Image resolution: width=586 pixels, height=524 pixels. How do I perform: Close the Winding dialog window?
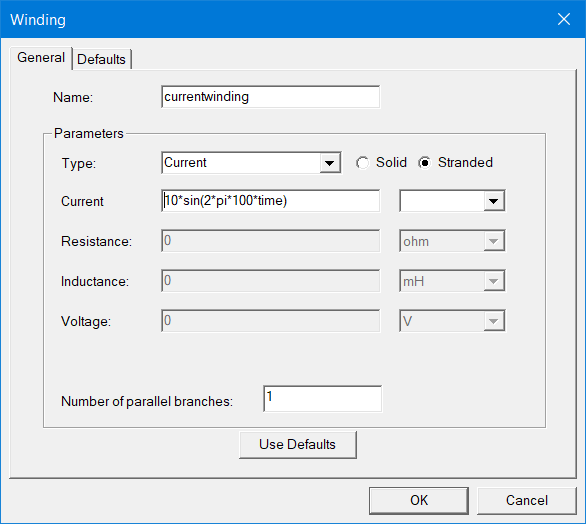pyautogui.click(x=564, y=19)
